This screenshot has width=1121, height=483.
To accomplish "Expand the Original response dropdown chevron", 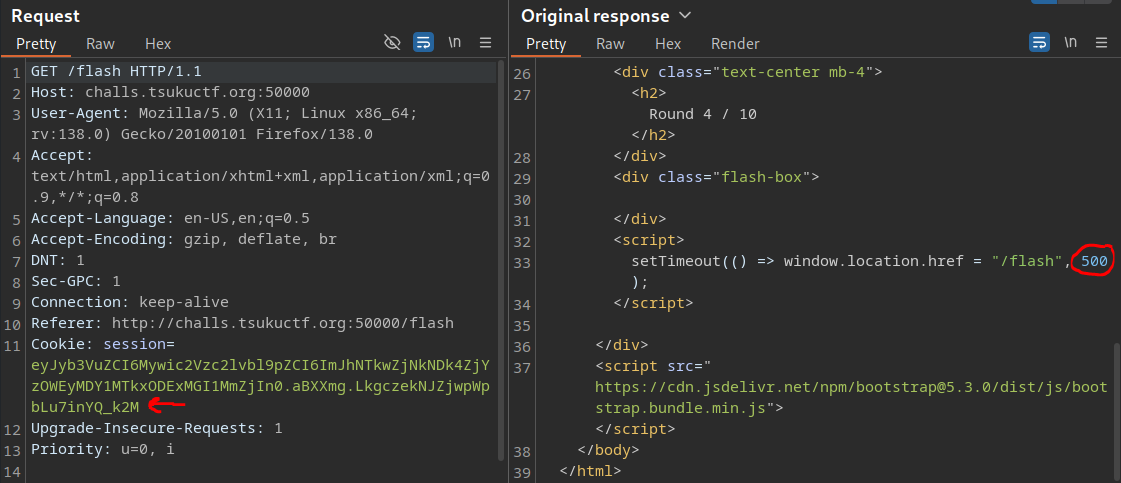I will [x=685, y=16].
